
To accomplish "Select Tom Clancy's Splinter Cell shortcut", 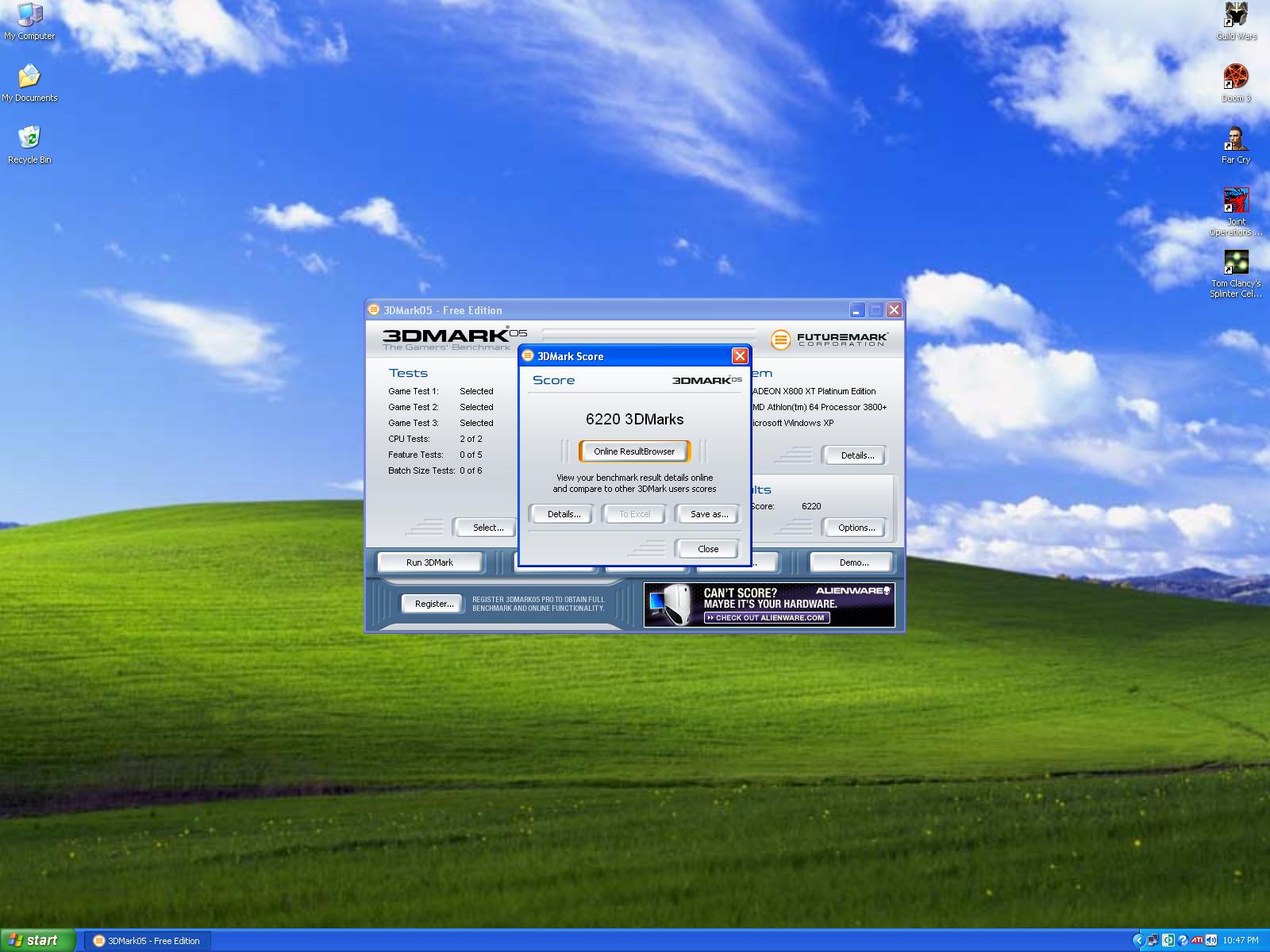I will (x=1236, y=274).
